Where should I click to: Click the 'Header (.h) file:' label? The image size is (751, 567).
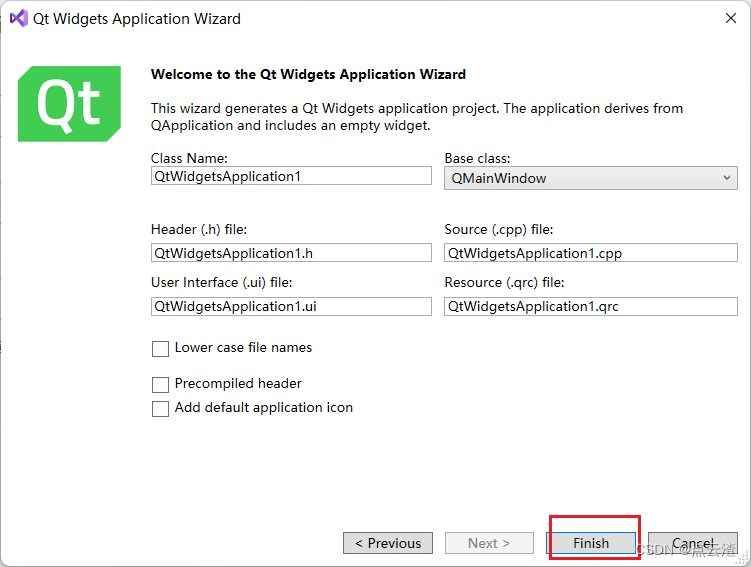tap(199, 230)
